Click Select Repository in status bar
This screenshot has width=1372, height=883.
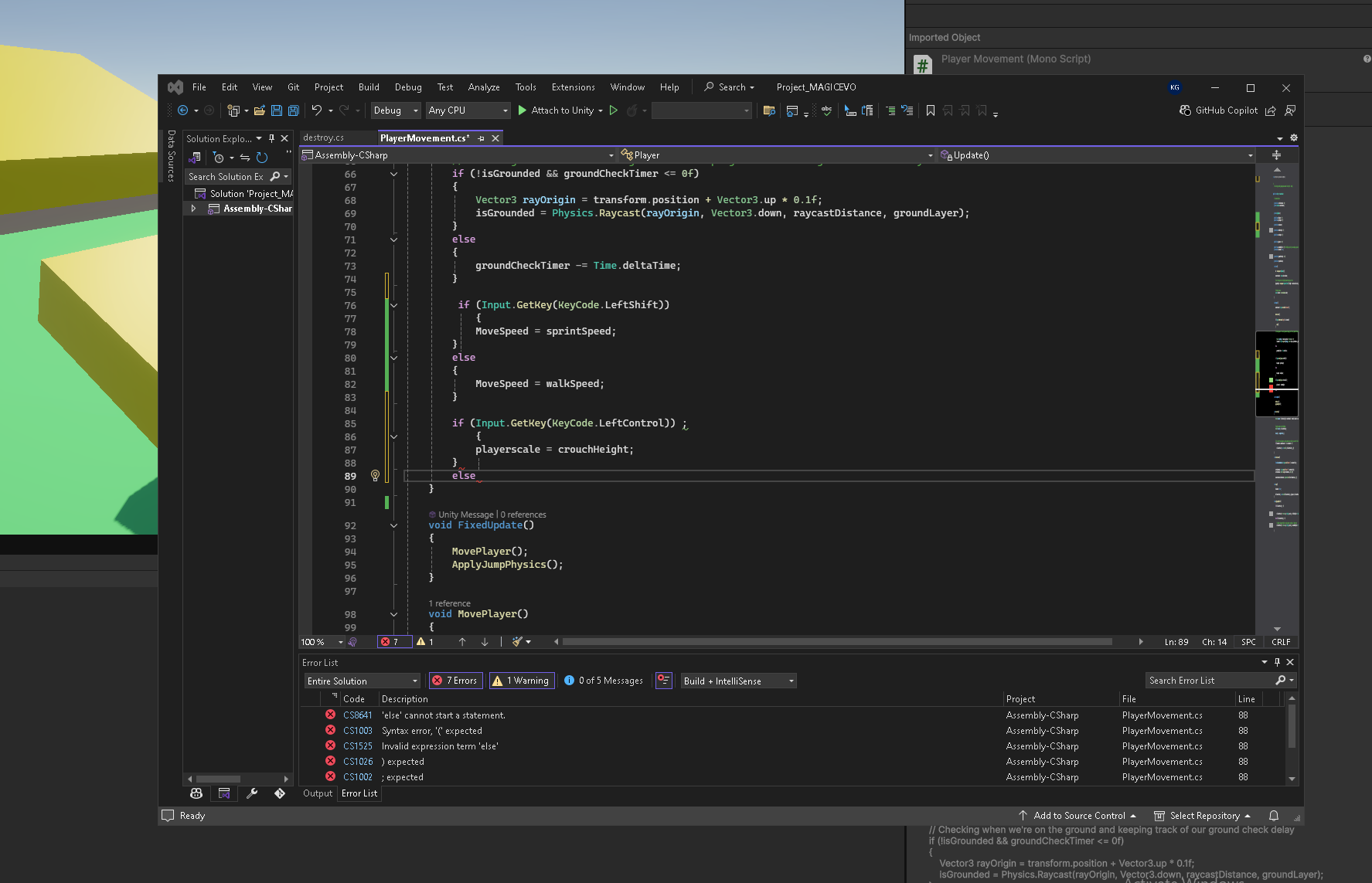point(1202,816)
